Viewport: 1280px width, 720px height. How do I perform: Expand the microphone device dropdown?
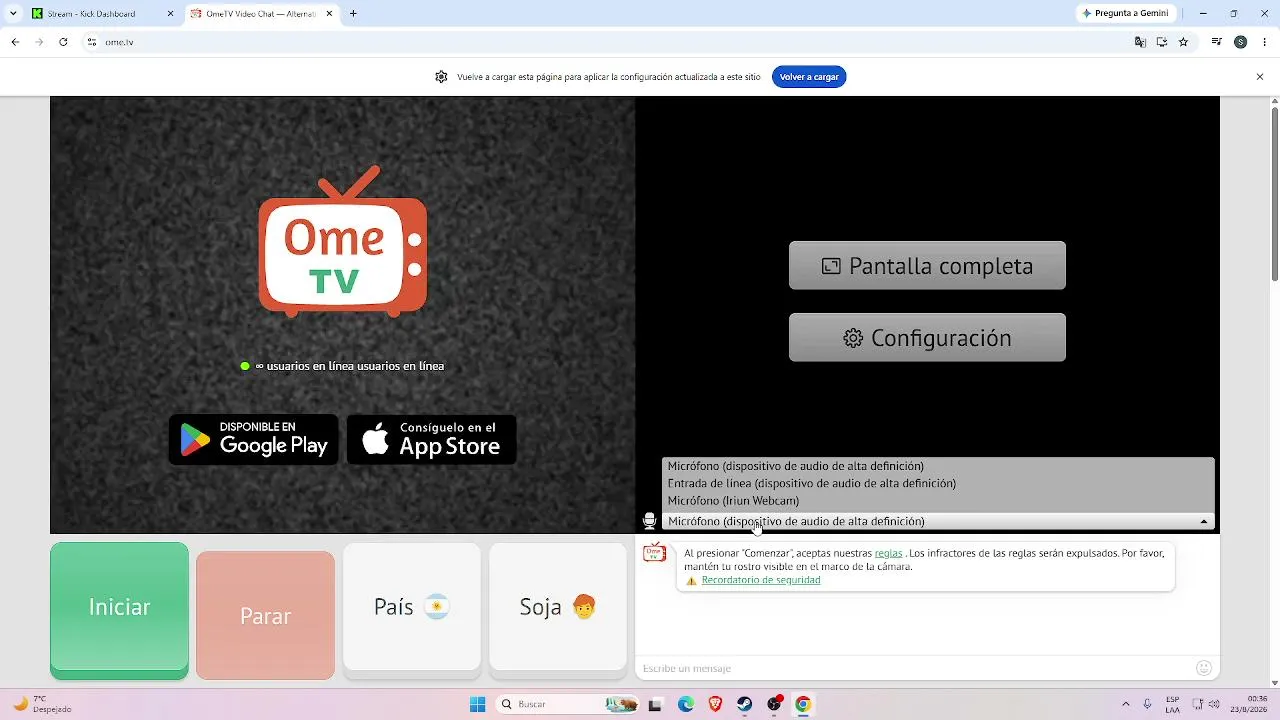pos(937,521)
